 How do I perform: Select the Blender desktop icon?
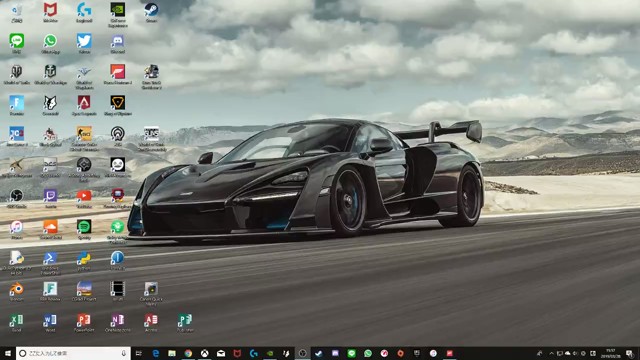(x=16, y=291)
